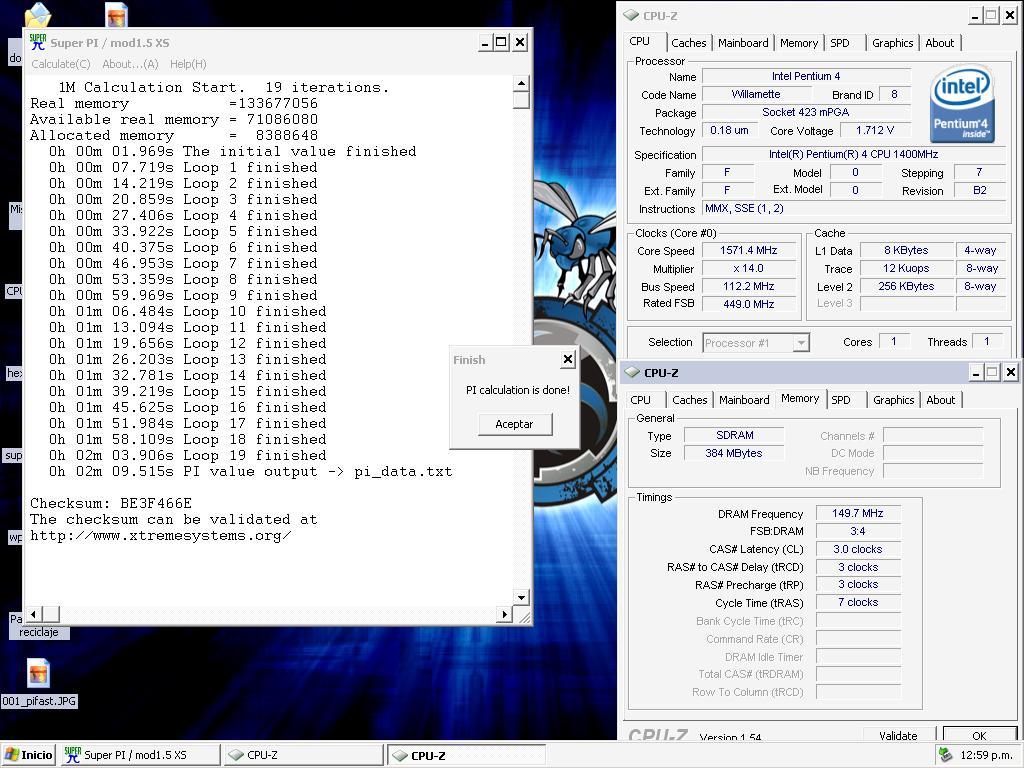Select Mainboard tab in lower CPU-Z window
The height and width of the screenshot is (768, 1024).
744,400
